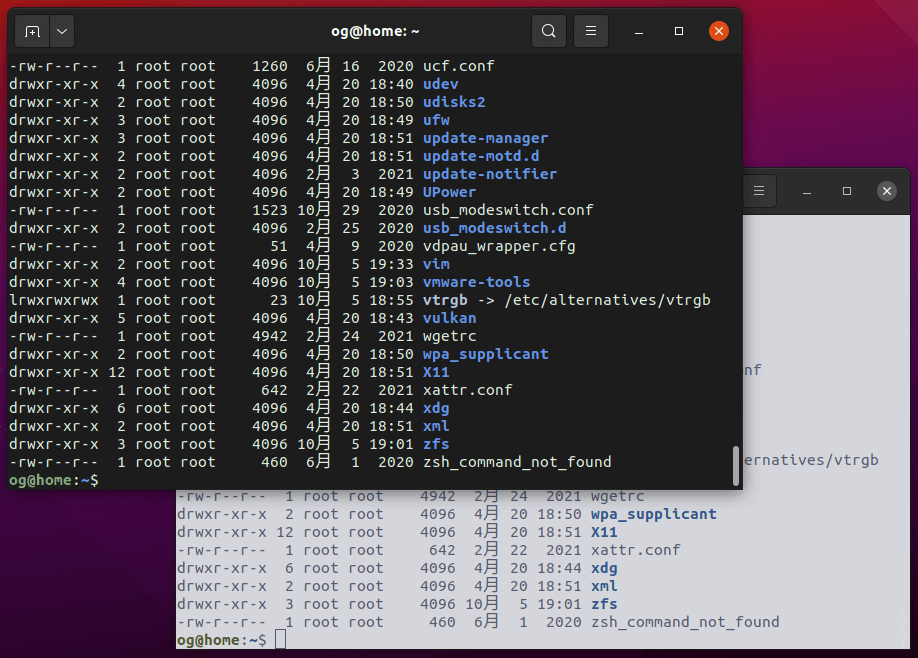This screenshot has height=658, width=918.
Task: Close the front terminal with orange button
Action: 718,31
